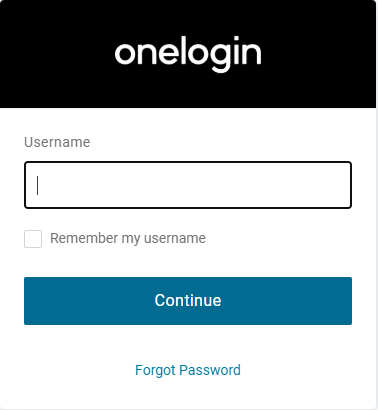Select Forgot Password to reset credentials
The image size is (378, 410).
(188, 370)
